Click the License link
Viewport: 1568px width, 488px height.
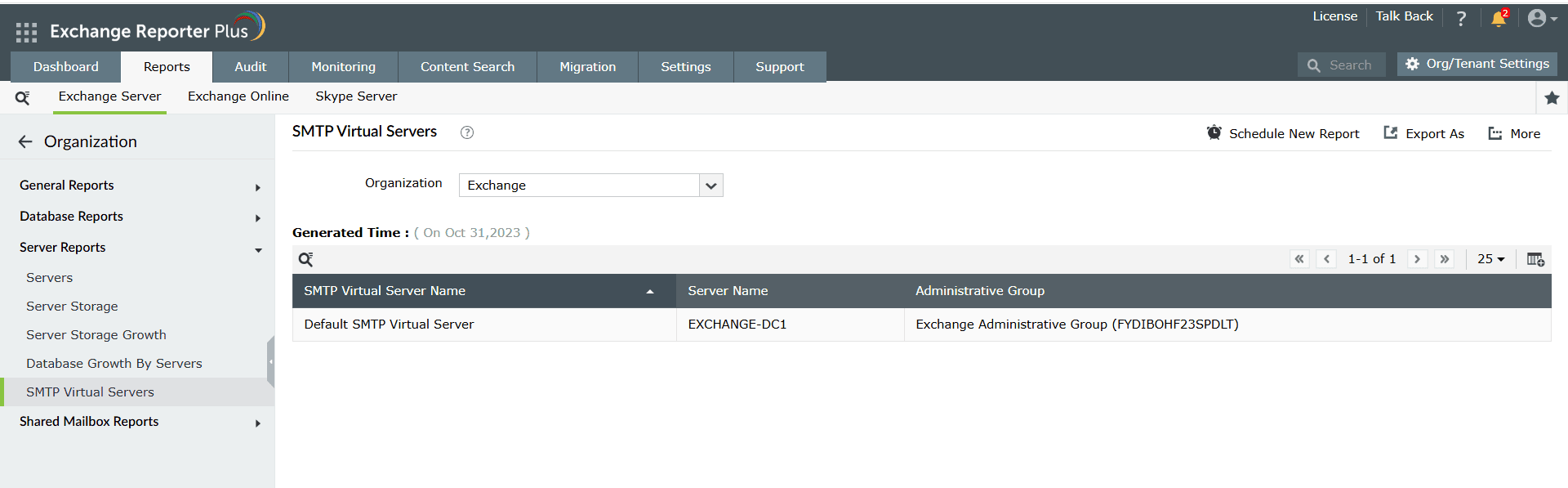[x=1335, y=16]
